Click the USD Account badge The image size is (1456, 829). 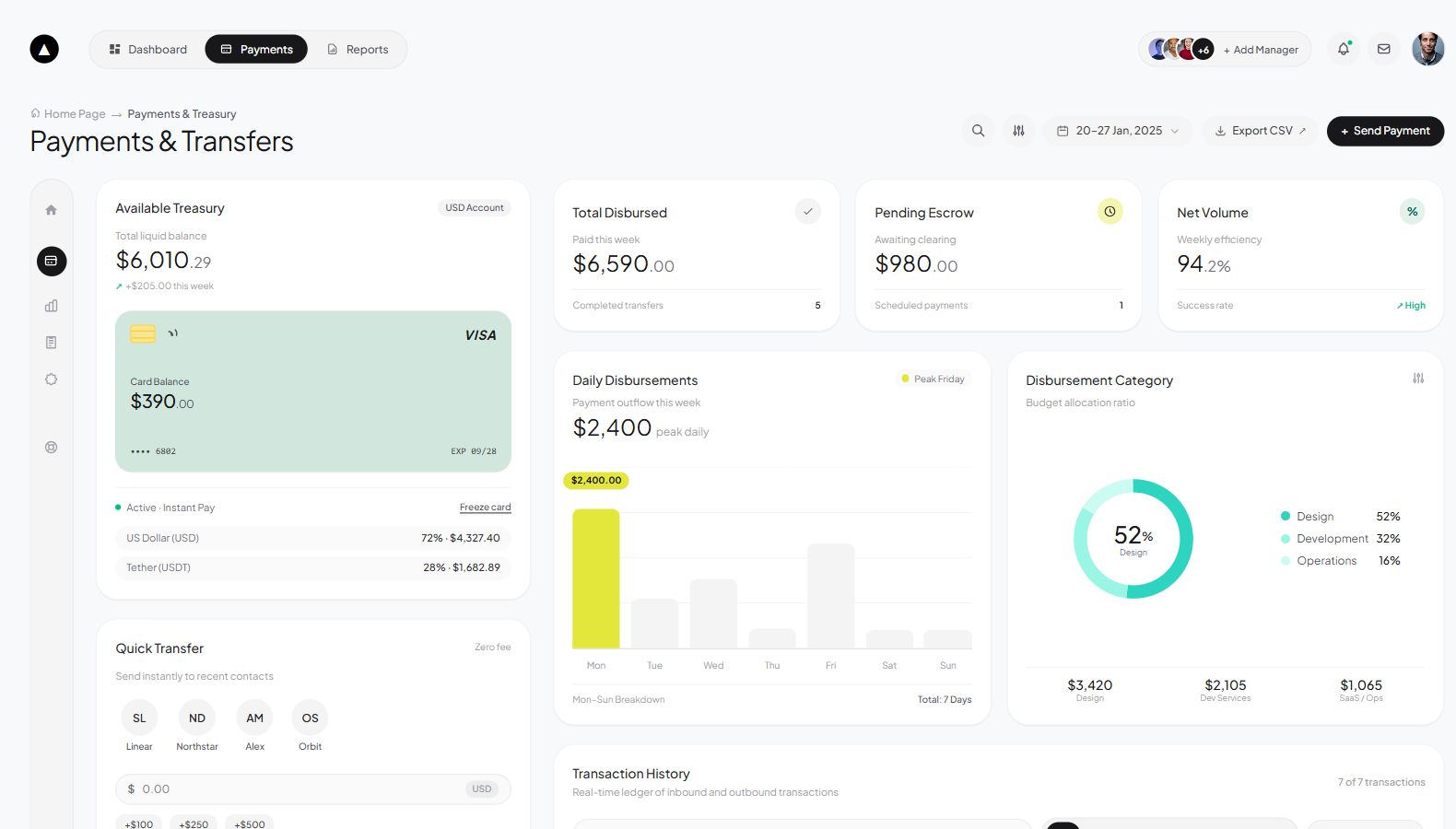(x=475, y=208)
